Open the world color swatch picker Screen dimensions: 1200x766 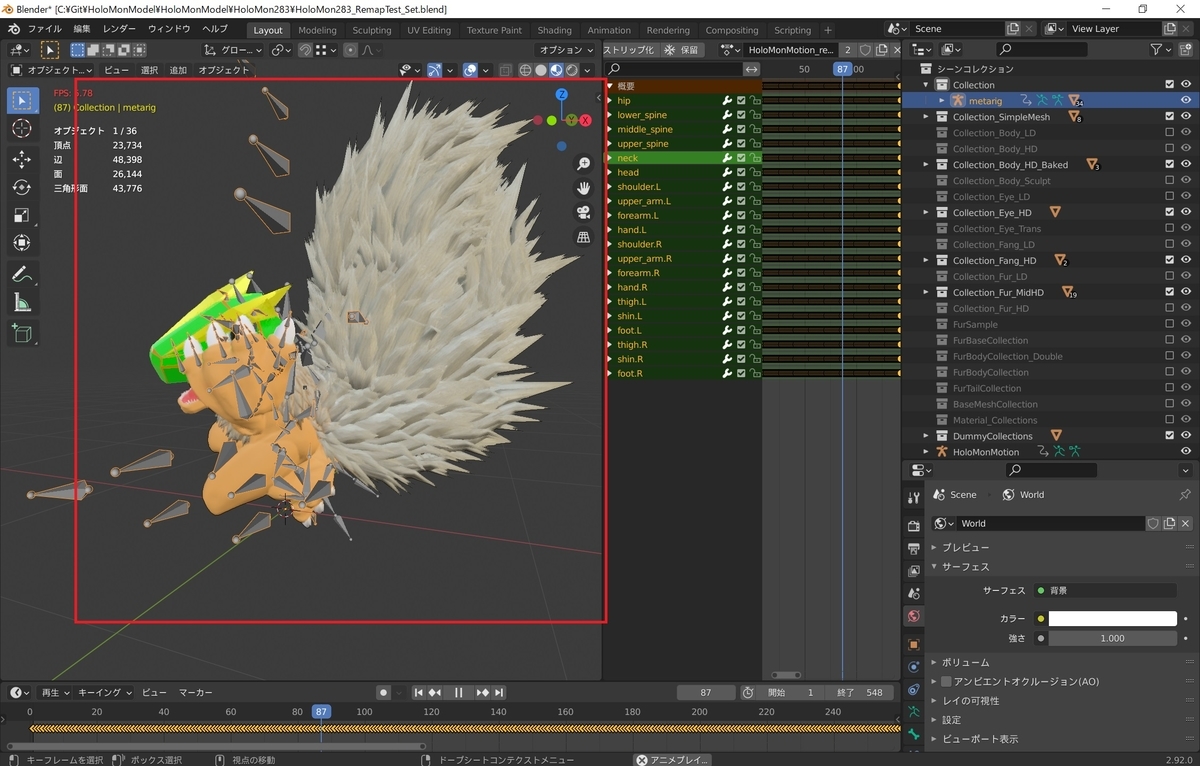click(x=1113, y=619)
